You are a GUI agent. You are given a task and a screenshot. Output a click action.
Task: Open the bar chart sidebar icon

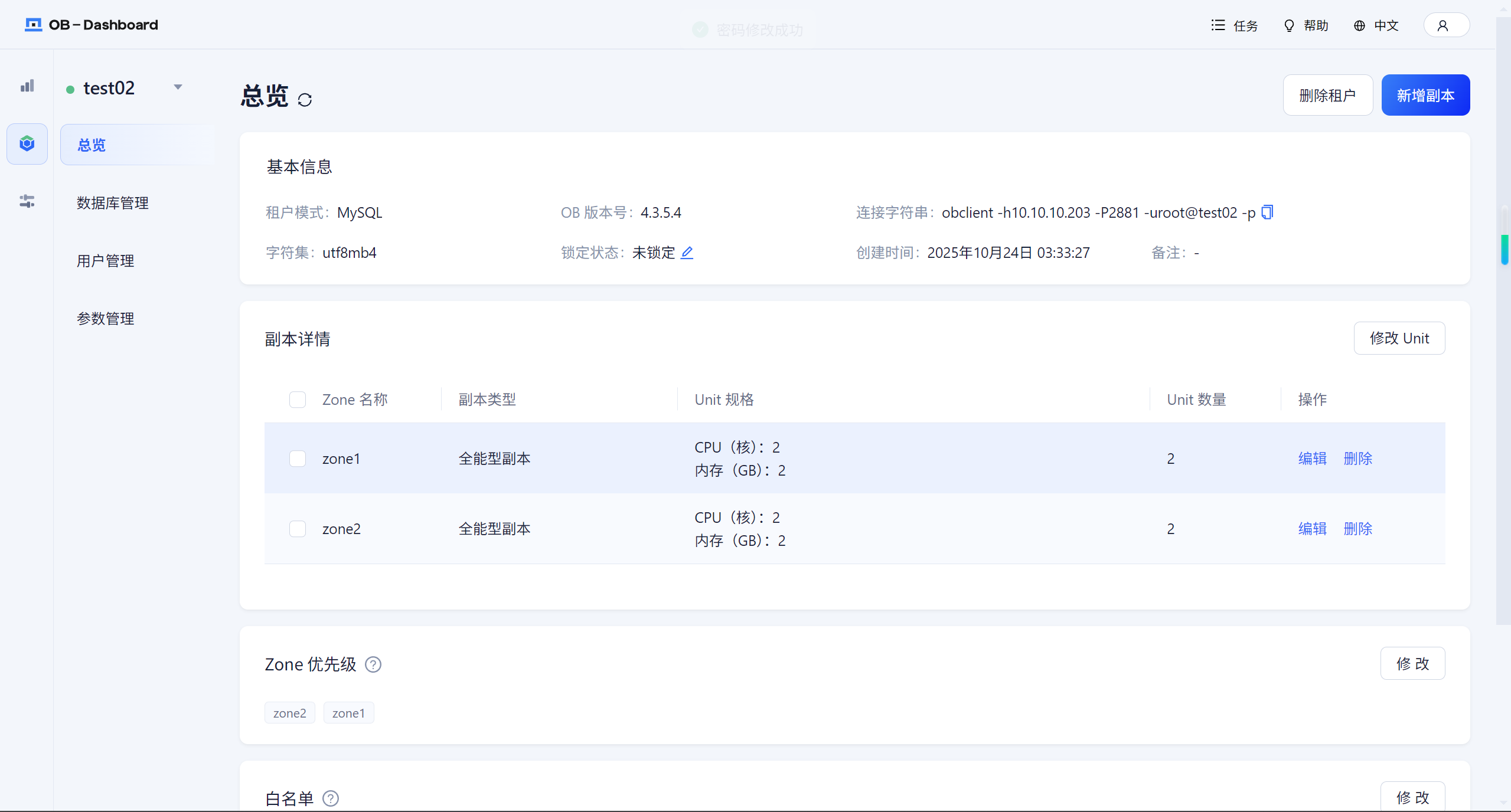click(27, 86)
